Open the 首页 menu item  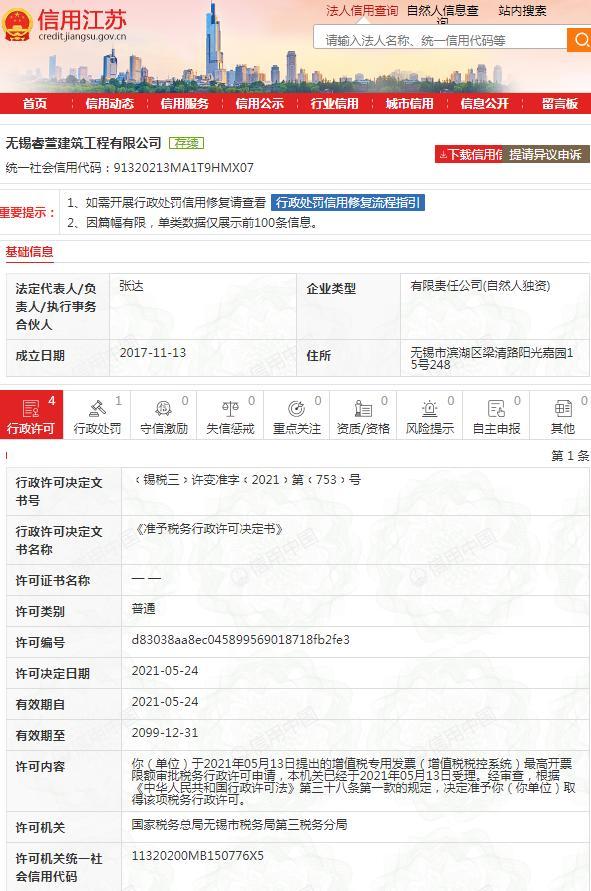click(35, 103)
